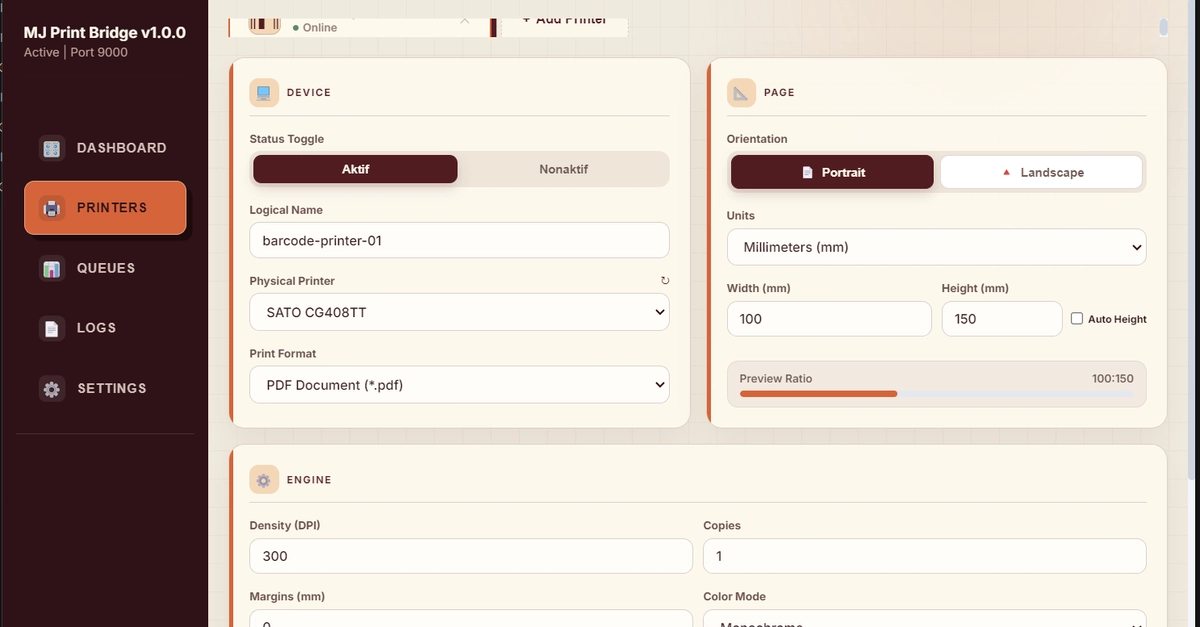Click the Logical Name input field
The image size is (1200, 627).
pyautogui.click(x=459, y=240)
